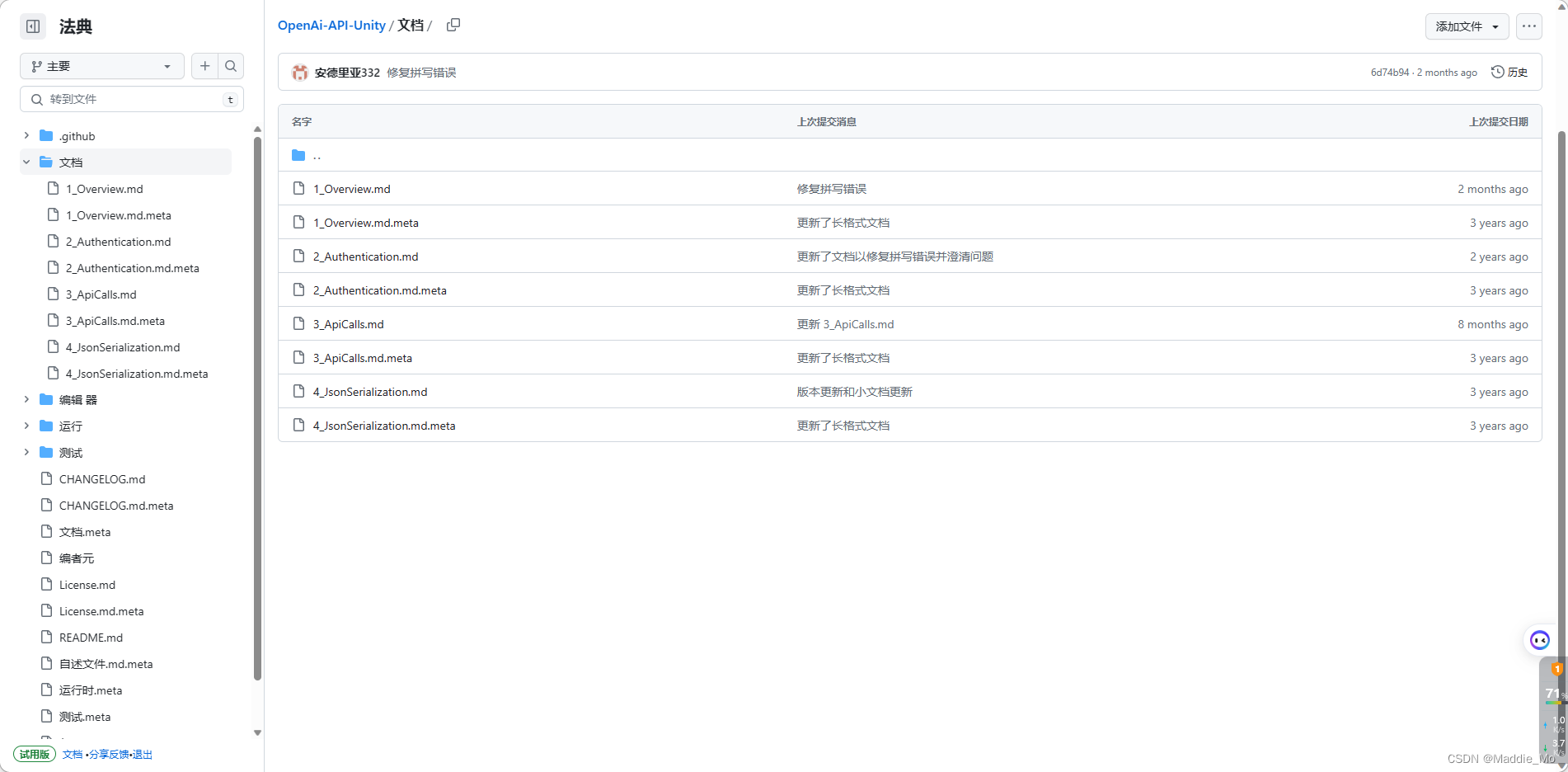Viewport: 1568px width, 772px height.
Task: Click the 安德里亚332 avatar icon
Action: pyautogui.click(x=300, y=73)
